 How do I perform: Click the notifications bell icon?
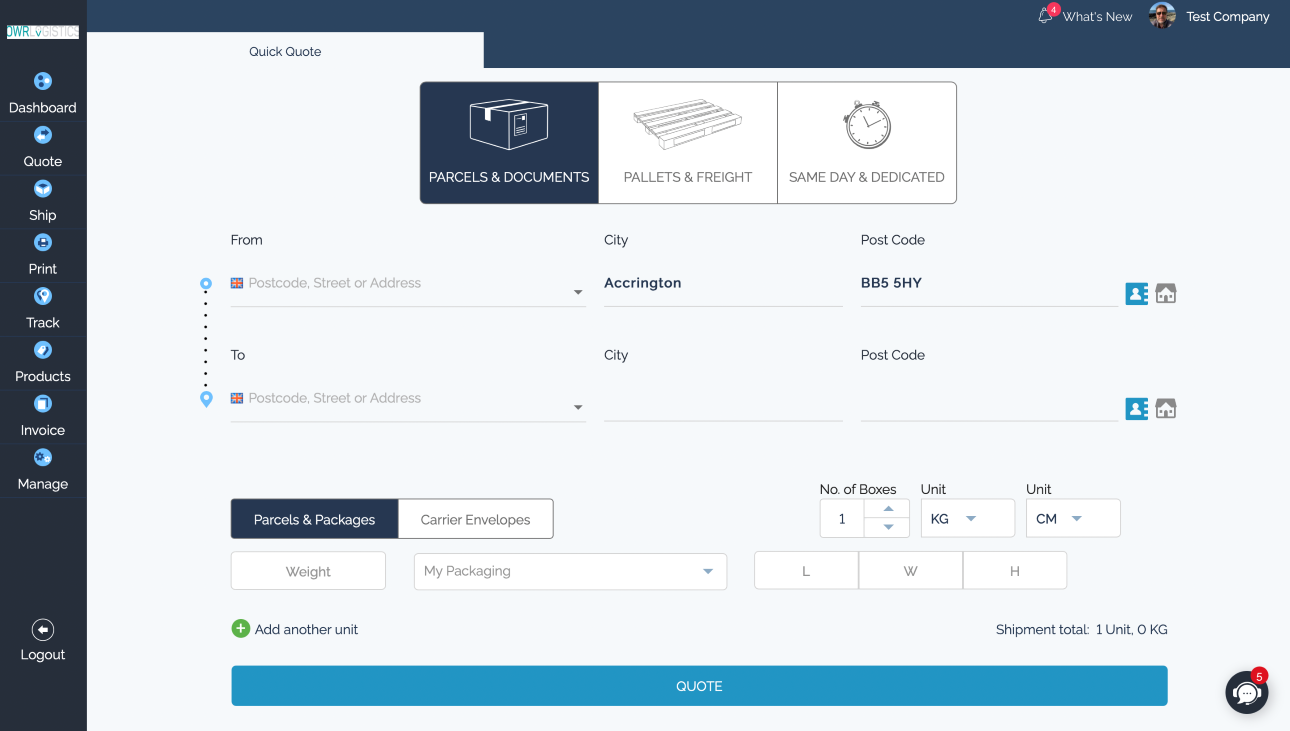click(1045, 16)
